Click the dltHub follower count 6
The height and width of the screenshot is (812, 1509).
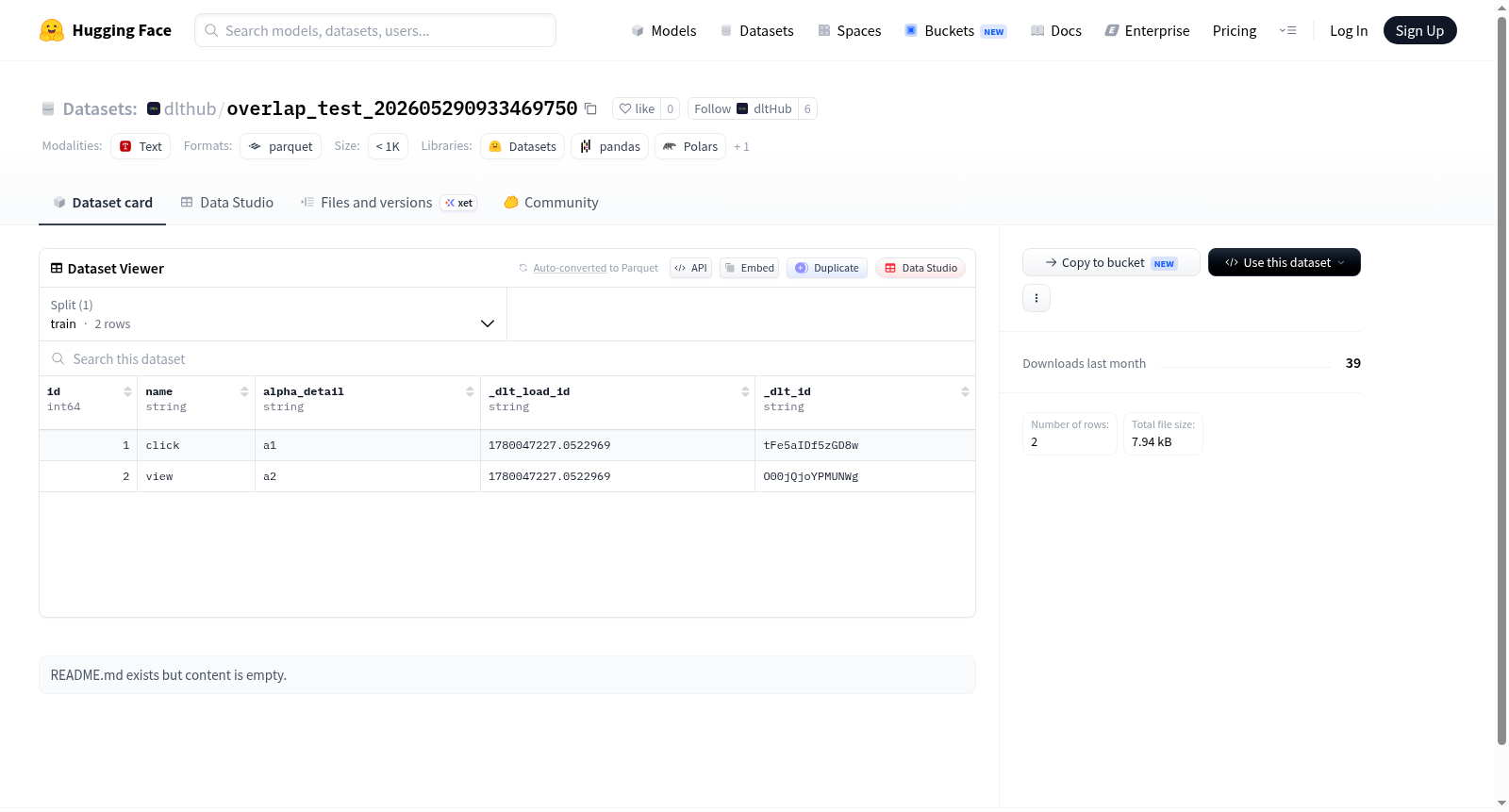pos(807,108)
